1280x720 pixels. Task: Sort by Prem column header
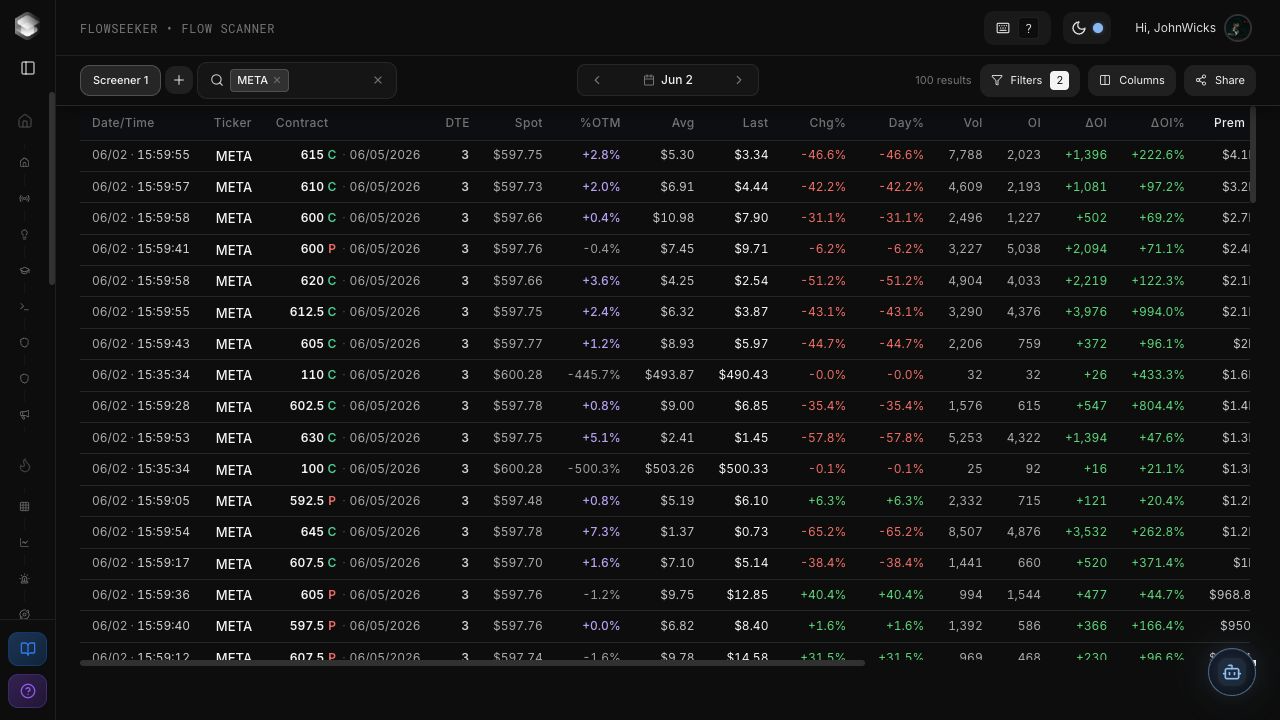click(1229, 123)
